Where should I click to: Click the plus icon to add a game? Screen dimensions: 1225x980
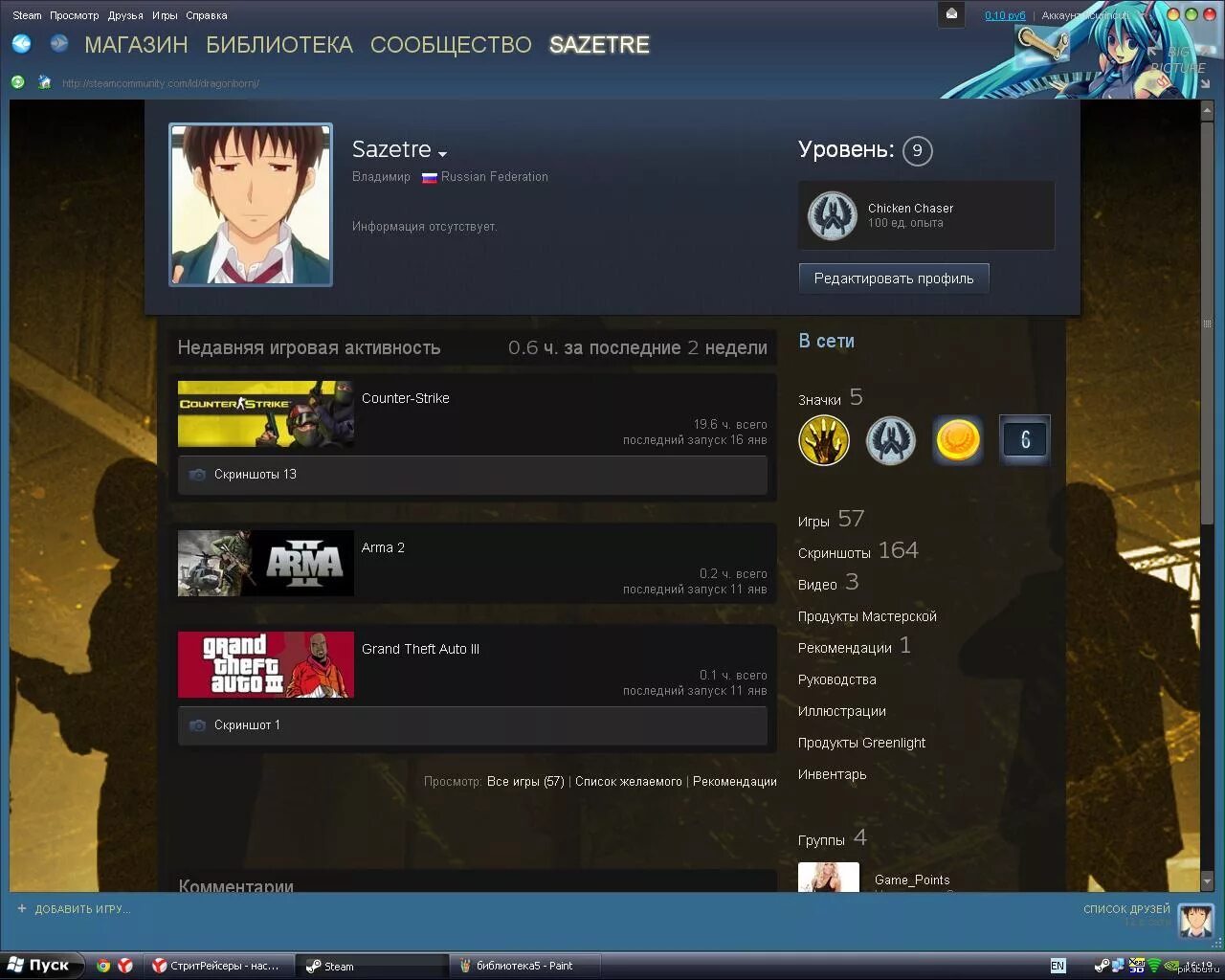[22, 909]
